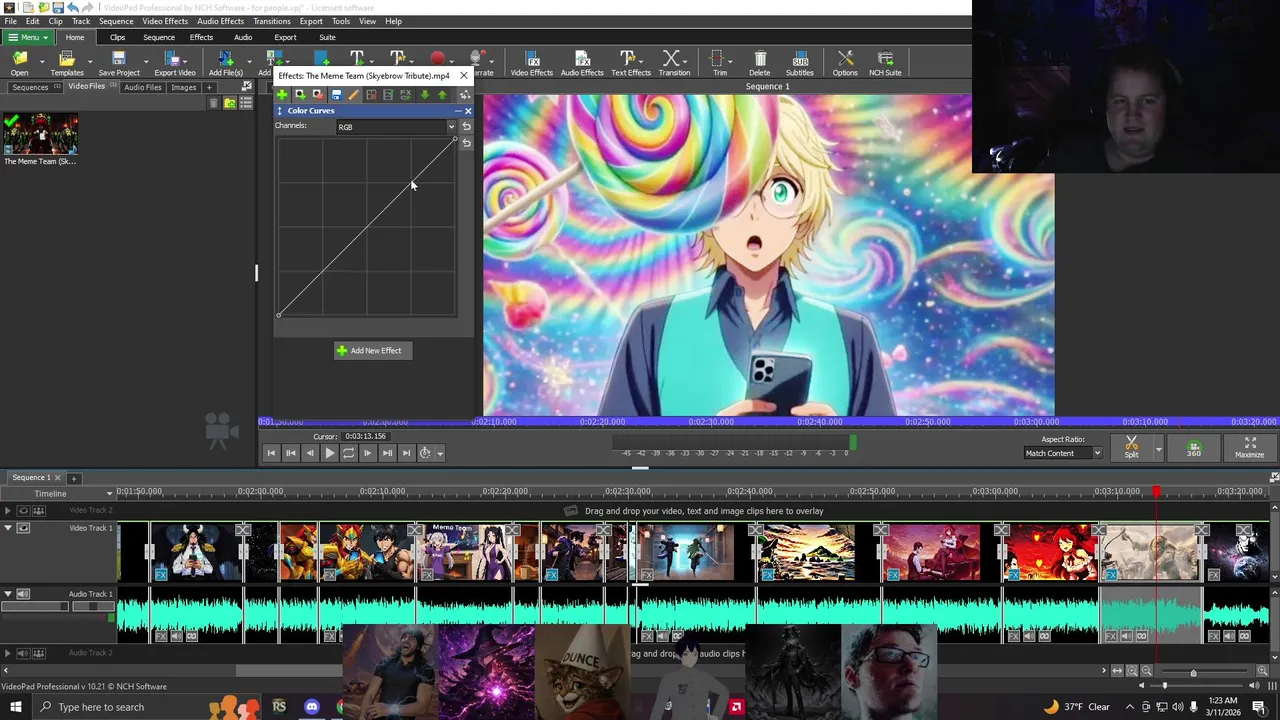This screenshot has height=720, width=1280.
Task: Adjust the Audio Track 1 volume slider
Action: coord(34,606)
